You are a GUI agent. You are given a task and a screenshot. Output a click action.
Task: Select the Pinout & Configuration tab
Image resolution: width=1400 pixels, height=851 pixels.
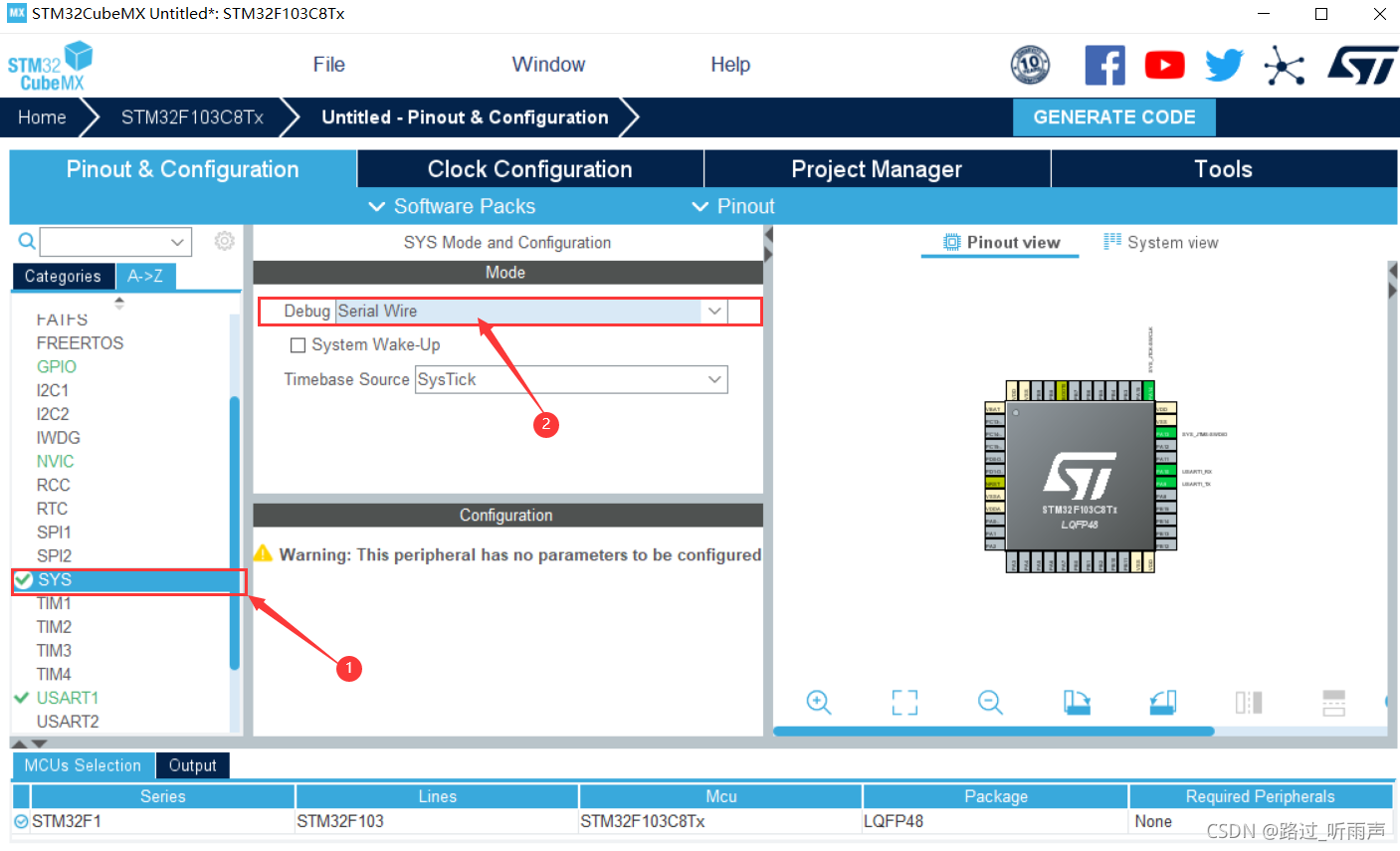183,169
